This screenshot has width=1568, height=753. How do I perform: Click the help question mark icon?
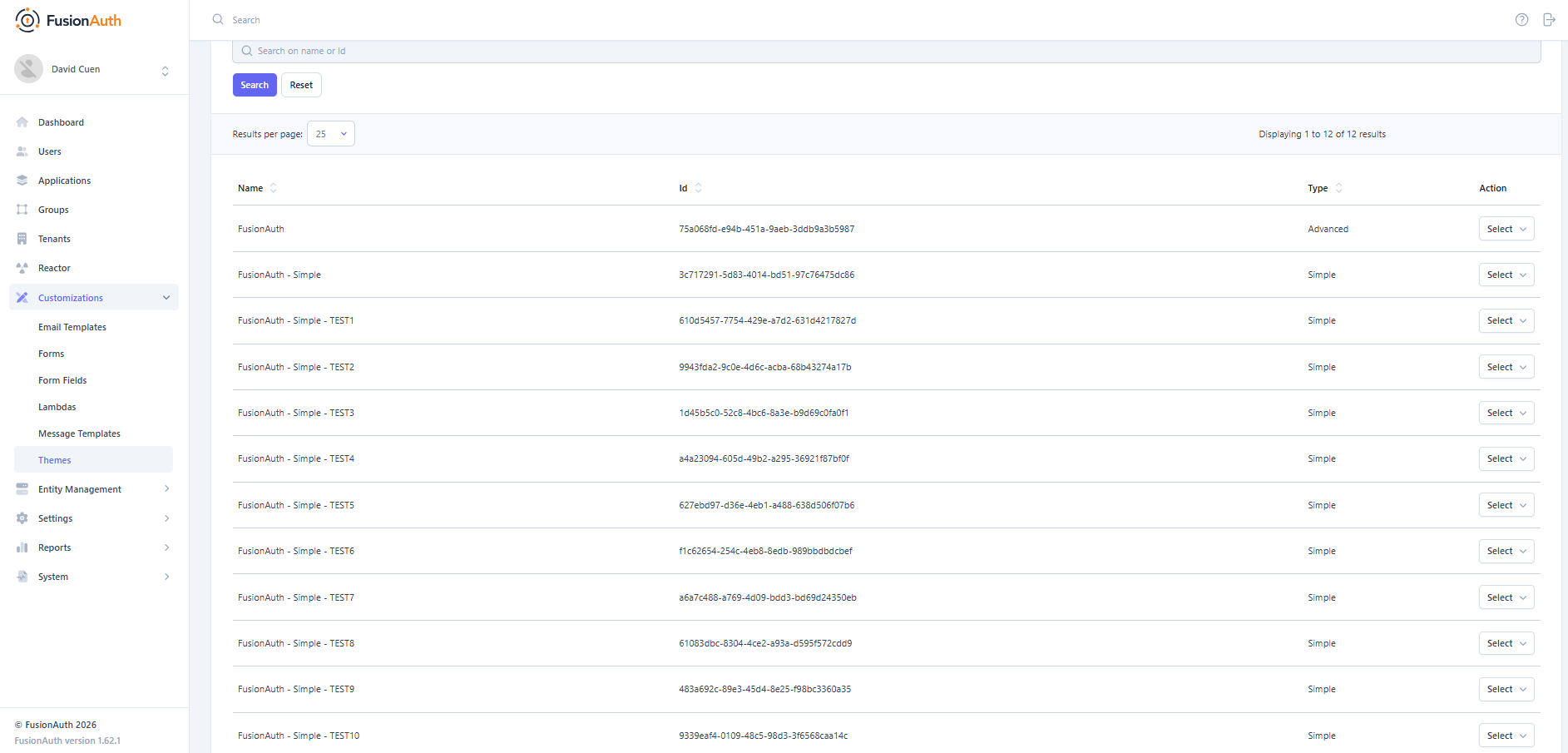click(1521, 20)
